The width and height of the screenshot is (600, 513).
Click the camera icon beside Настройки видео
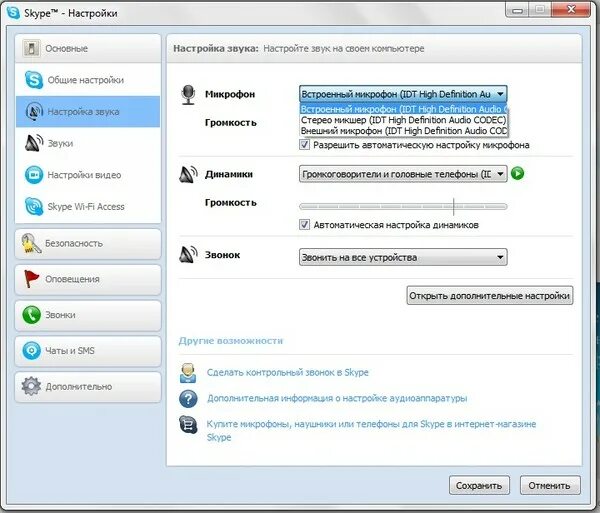34,175
